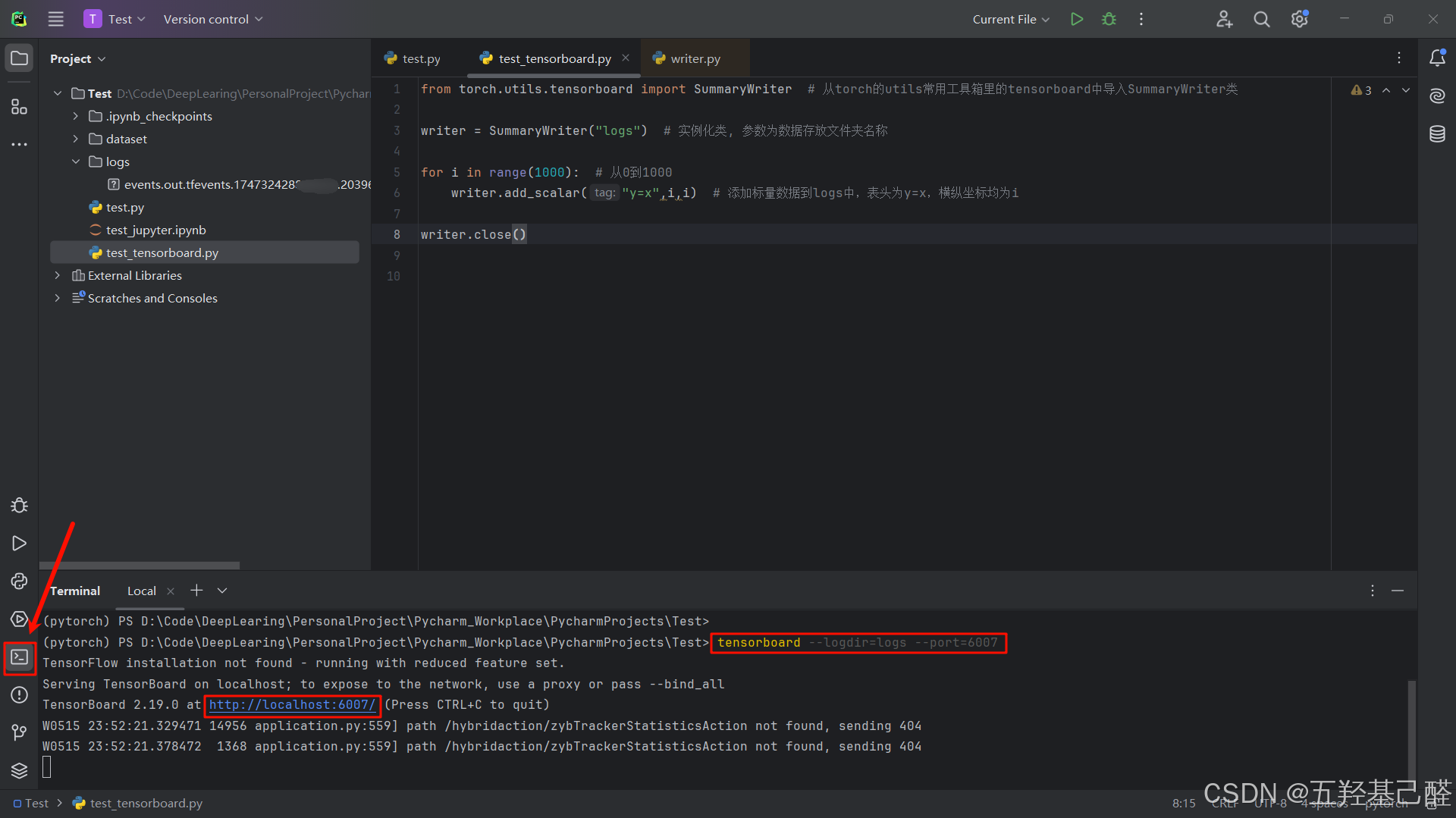This screenshot has height=818, width=1456.
Task: Open the Services tool window
Action: [x=20, y=619]
